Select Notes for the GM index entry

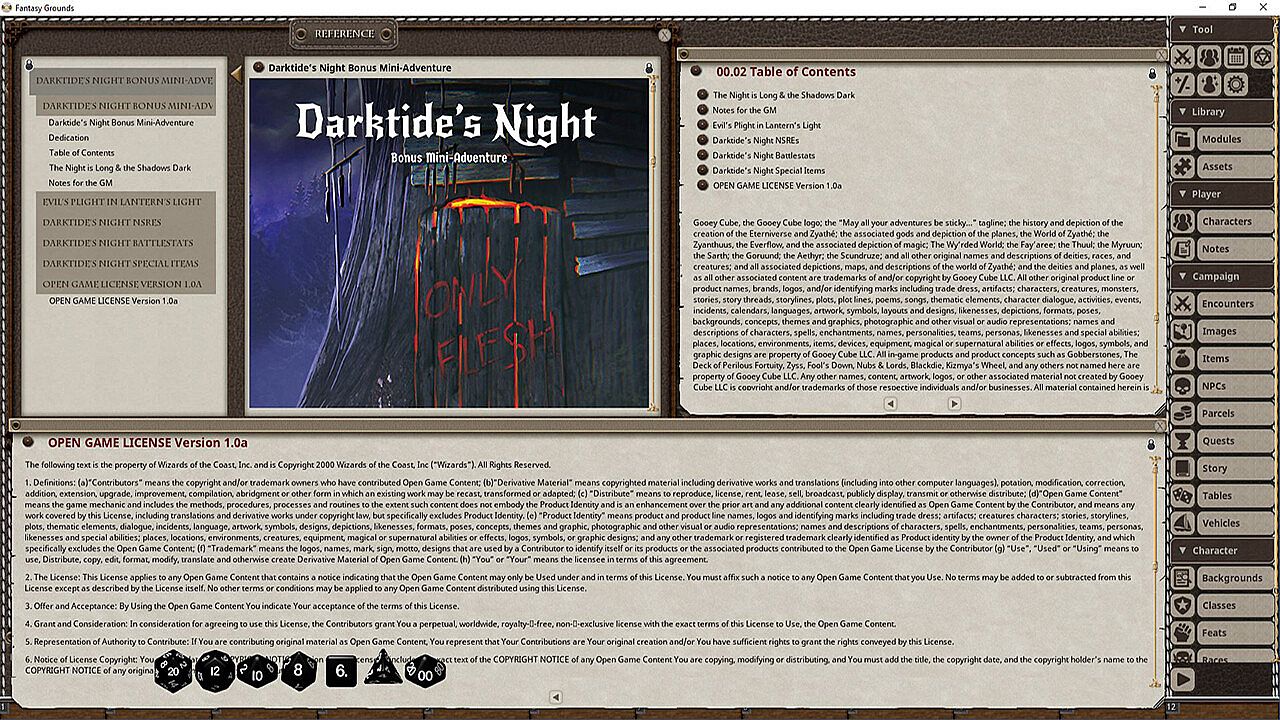point(81,183)
